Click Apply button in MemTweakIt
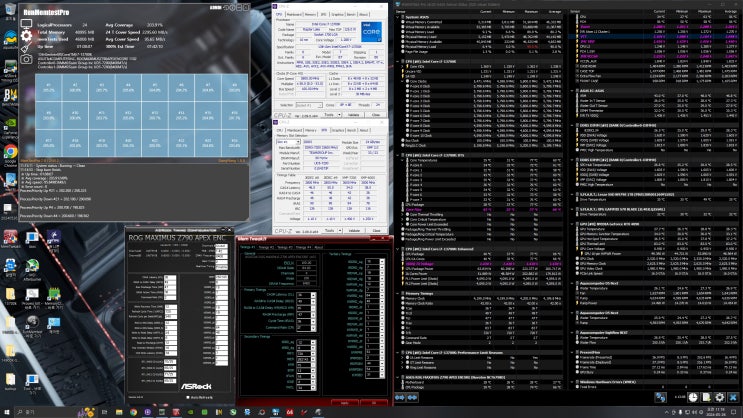Viewport: 743px width, 418px height. [345, 403]
